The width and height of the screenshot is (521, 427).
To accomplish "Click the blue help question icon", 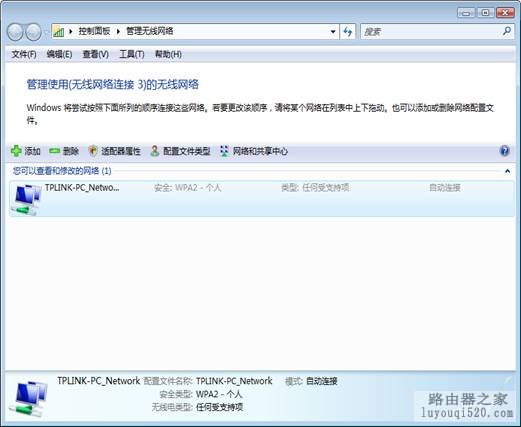I will 505,151.
